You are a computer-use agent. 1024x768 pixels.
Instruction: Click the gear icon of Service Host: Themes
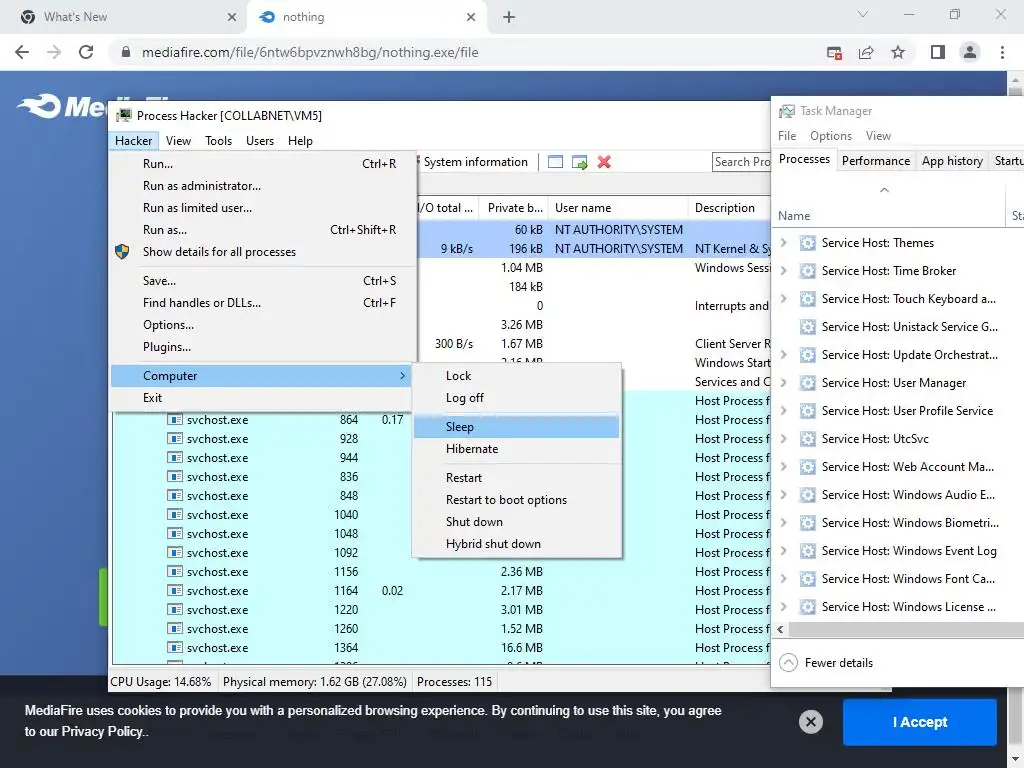coord(807,243)
